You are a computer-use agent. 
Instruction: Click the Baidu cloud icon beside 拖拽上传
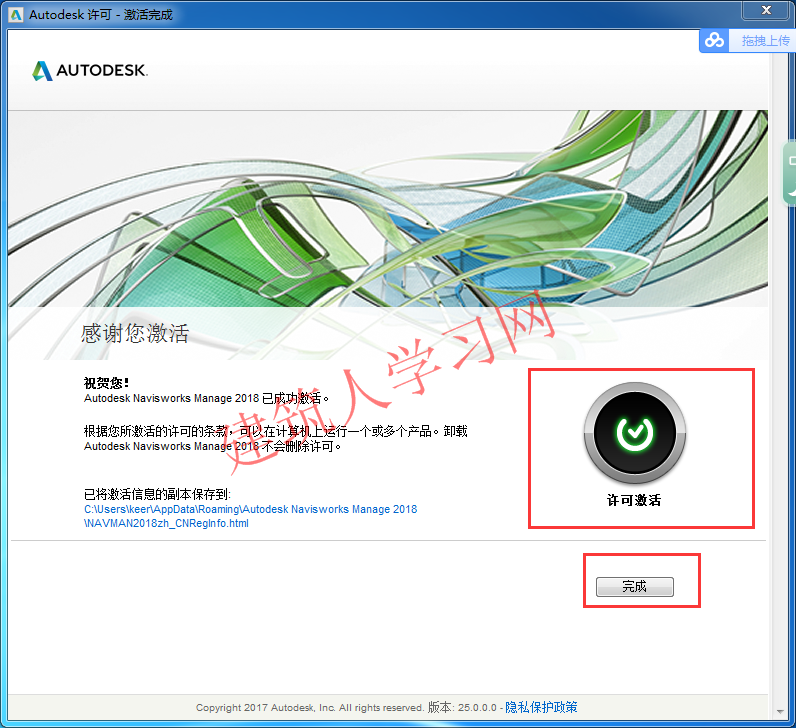click(x=714, y=40)
